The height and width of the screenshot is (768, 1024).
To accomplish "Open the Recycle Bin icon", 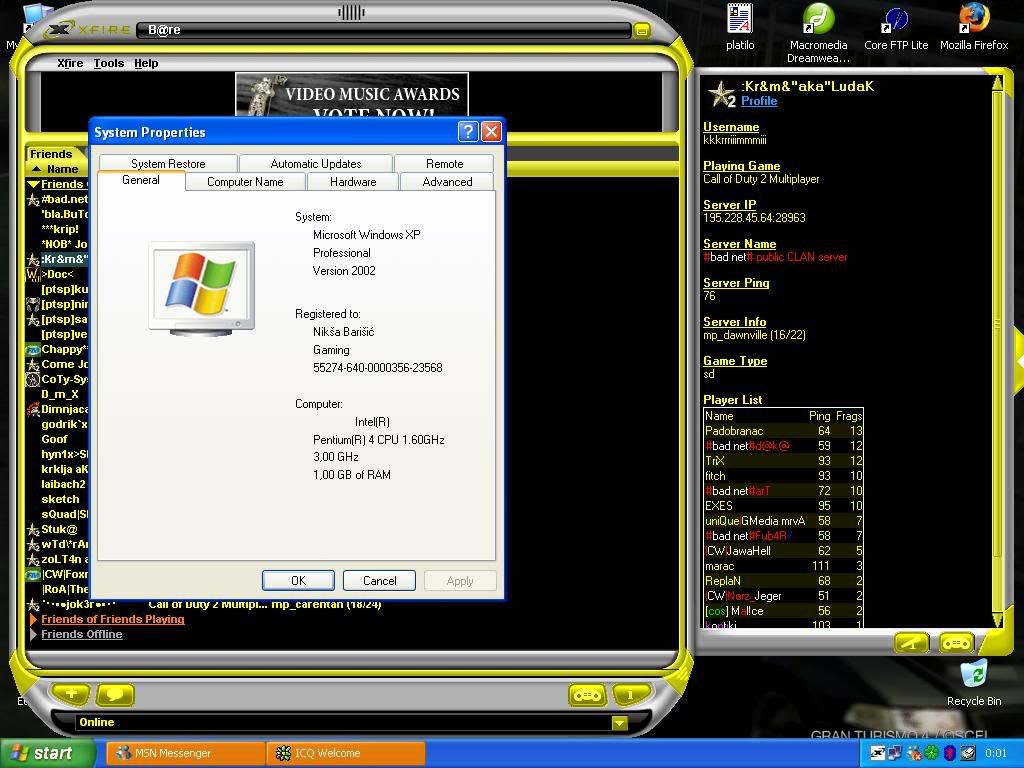I will 974,683.
